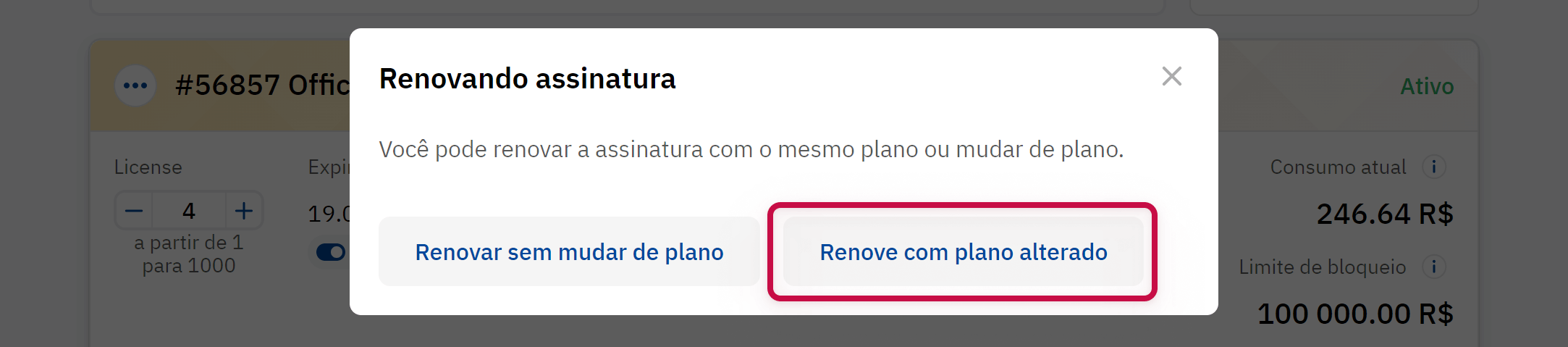
Task: Choose Renove com plano alterado
Action: pyautogui.click(x=963, y=252)
